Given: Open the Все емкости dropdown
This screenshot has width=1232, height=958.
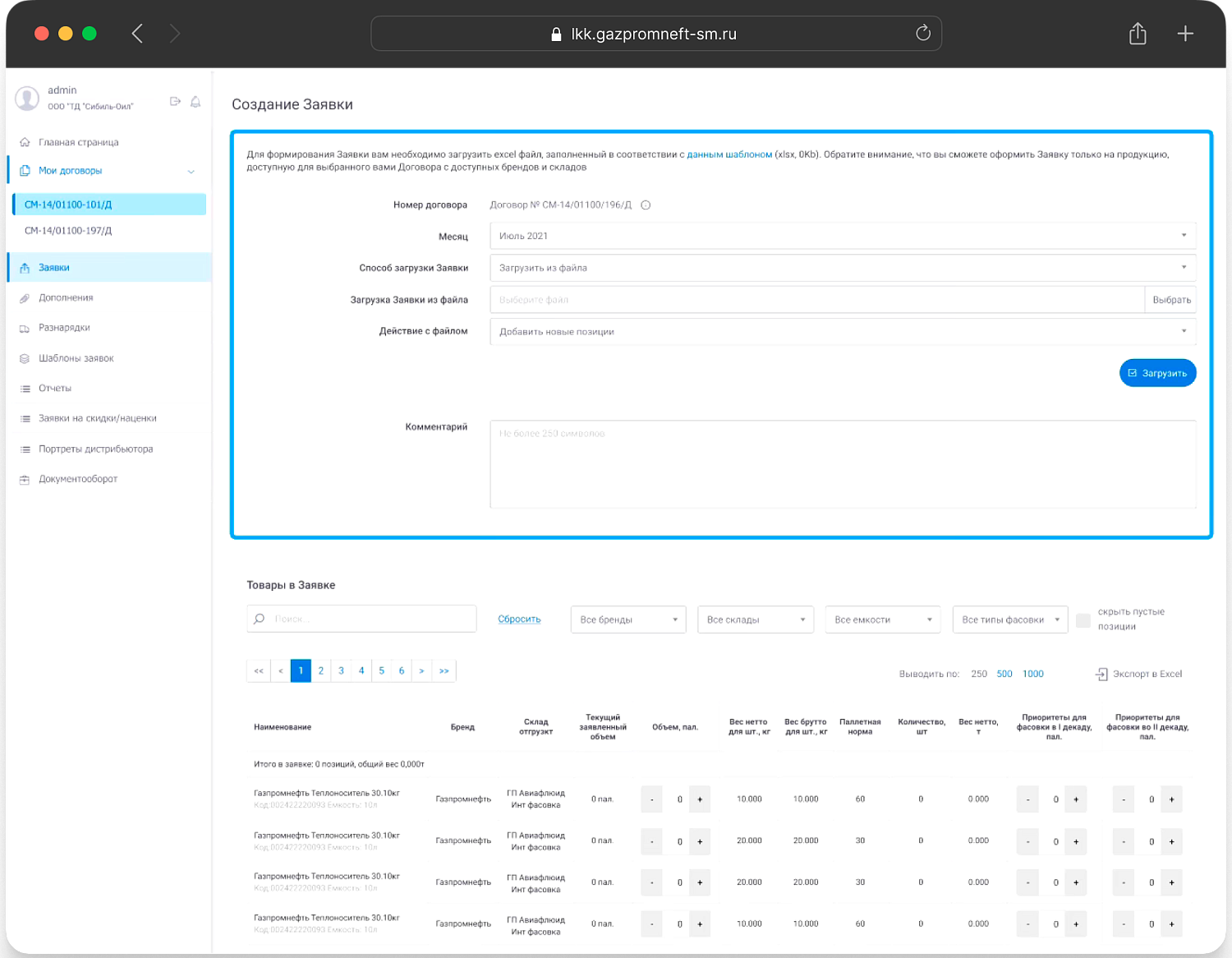Looking at the screenshot, I should tap(883, 619).
